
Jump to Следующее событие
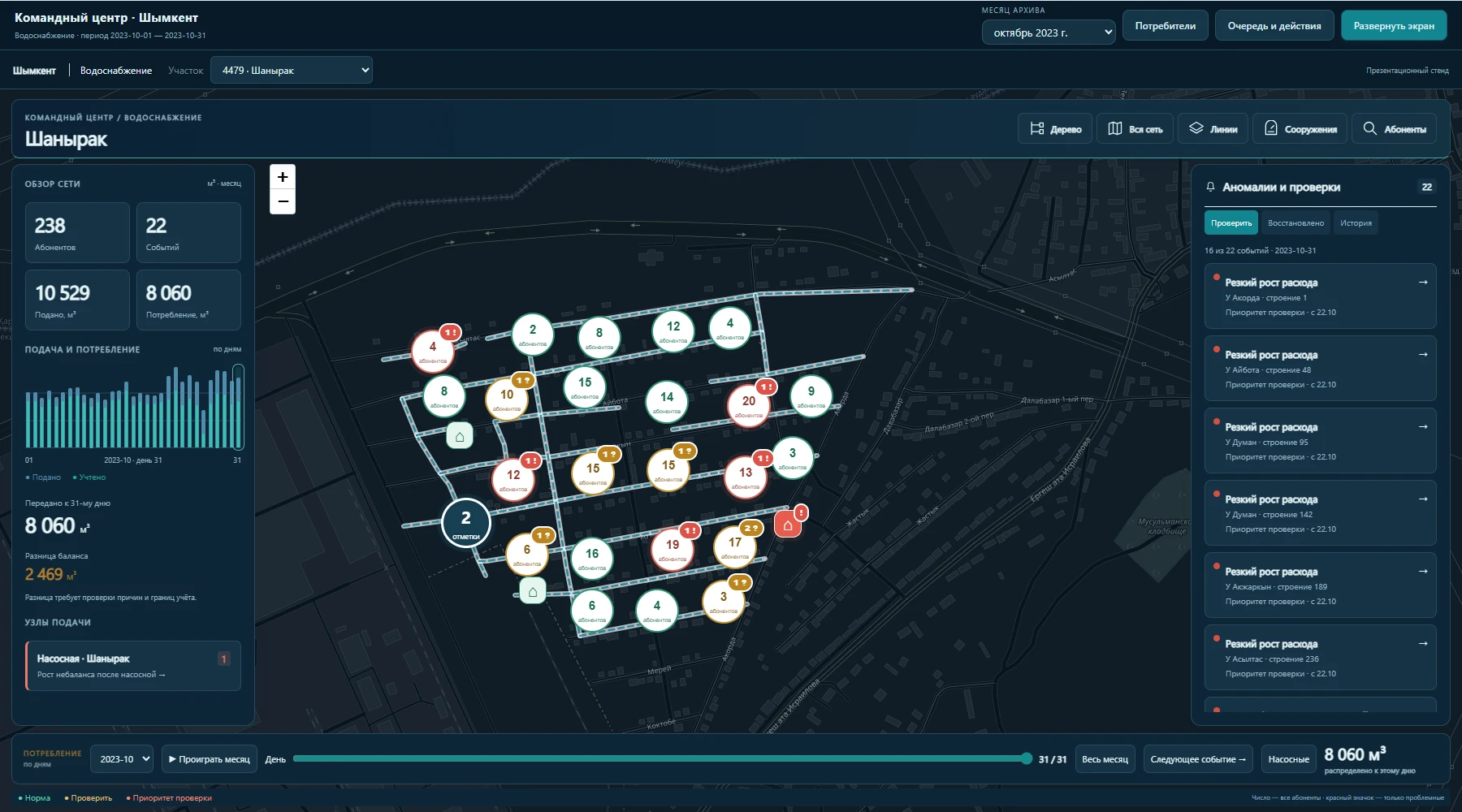click(x=1198, y=759)
